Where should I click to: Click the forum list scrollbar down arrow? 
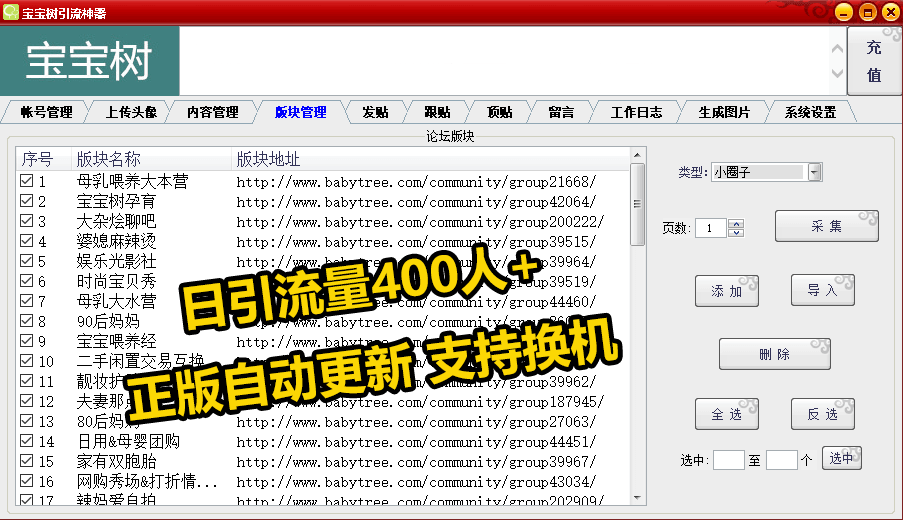[637, 498]
